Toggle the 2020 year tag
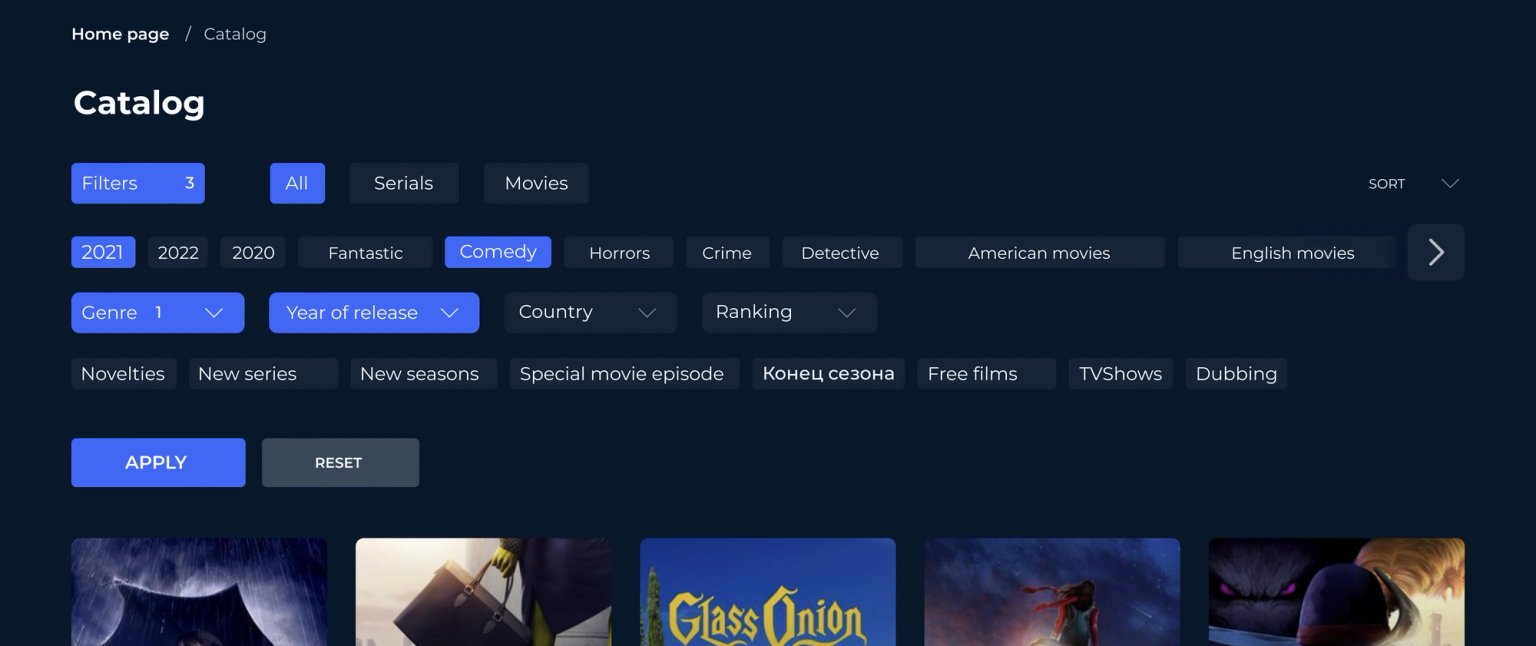Screen dimensions: 1536x646 click(253, 253)
